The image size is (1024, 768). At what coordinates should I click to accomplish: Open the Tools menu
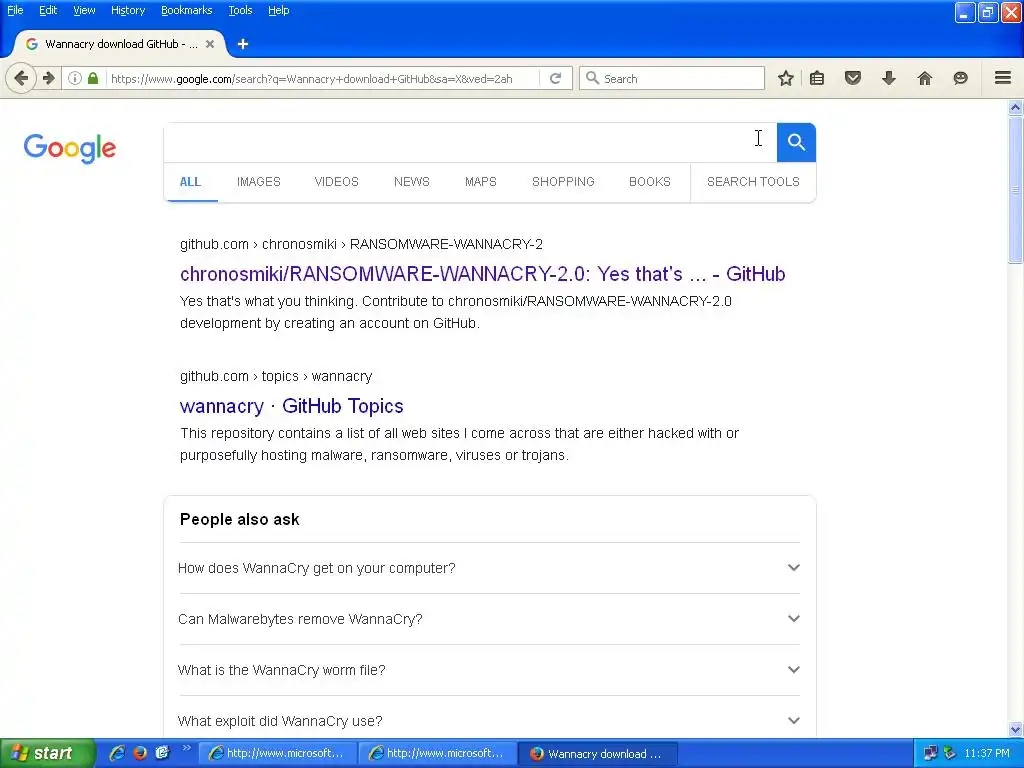(x=240, y=10)
